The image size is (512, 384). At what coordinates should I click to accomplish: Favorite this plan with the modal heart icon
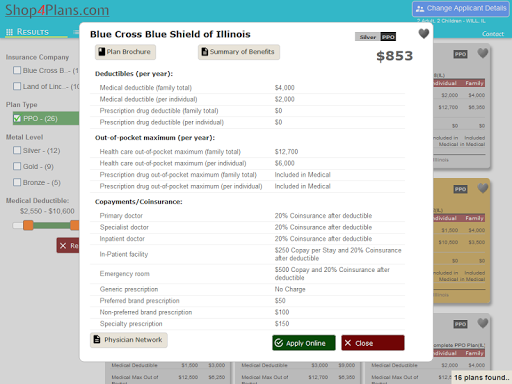[424, 34]
